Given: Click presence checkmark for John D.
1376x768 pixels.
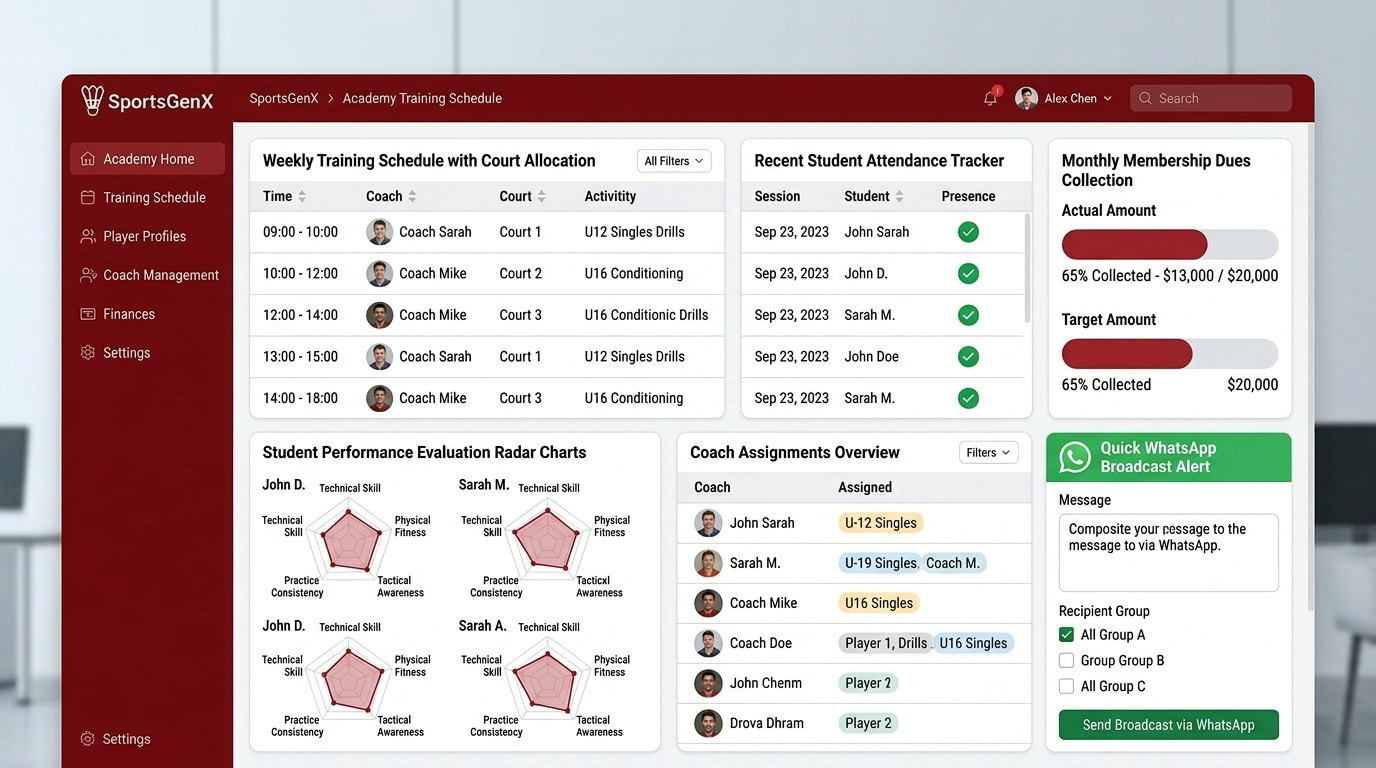Looking at the screenshot, I should point(968,273).
